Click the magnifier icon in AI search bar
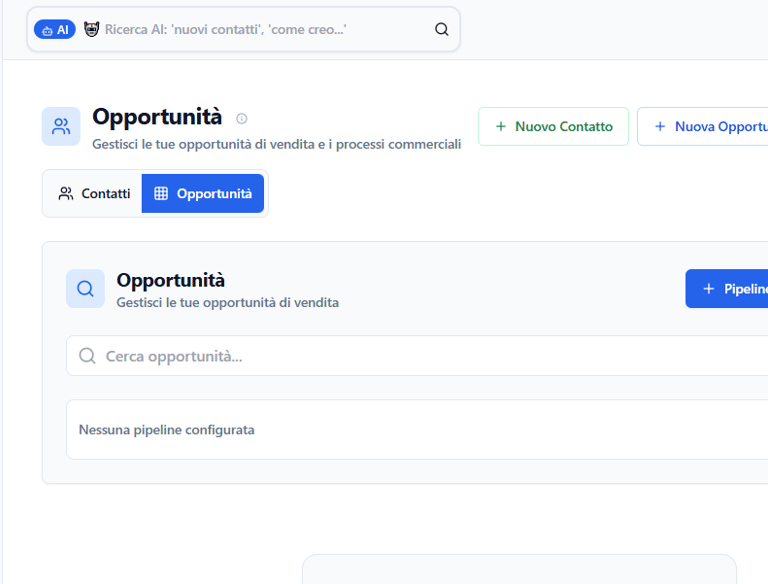 tap(442, 30)
